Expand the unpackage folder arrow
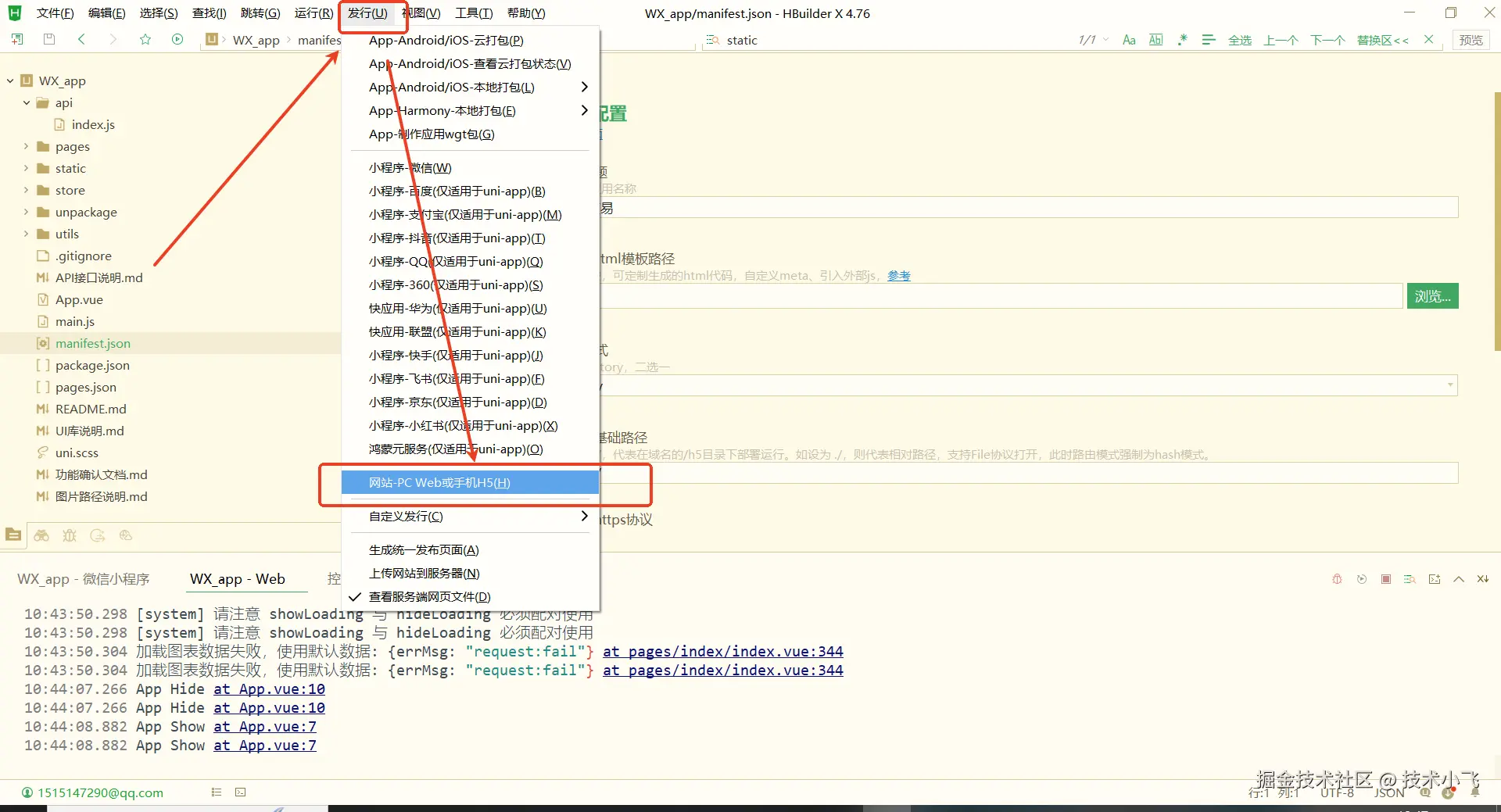The height and width of the screenshot is (812, 1501). pyautogui.click(x=27, y=212)
